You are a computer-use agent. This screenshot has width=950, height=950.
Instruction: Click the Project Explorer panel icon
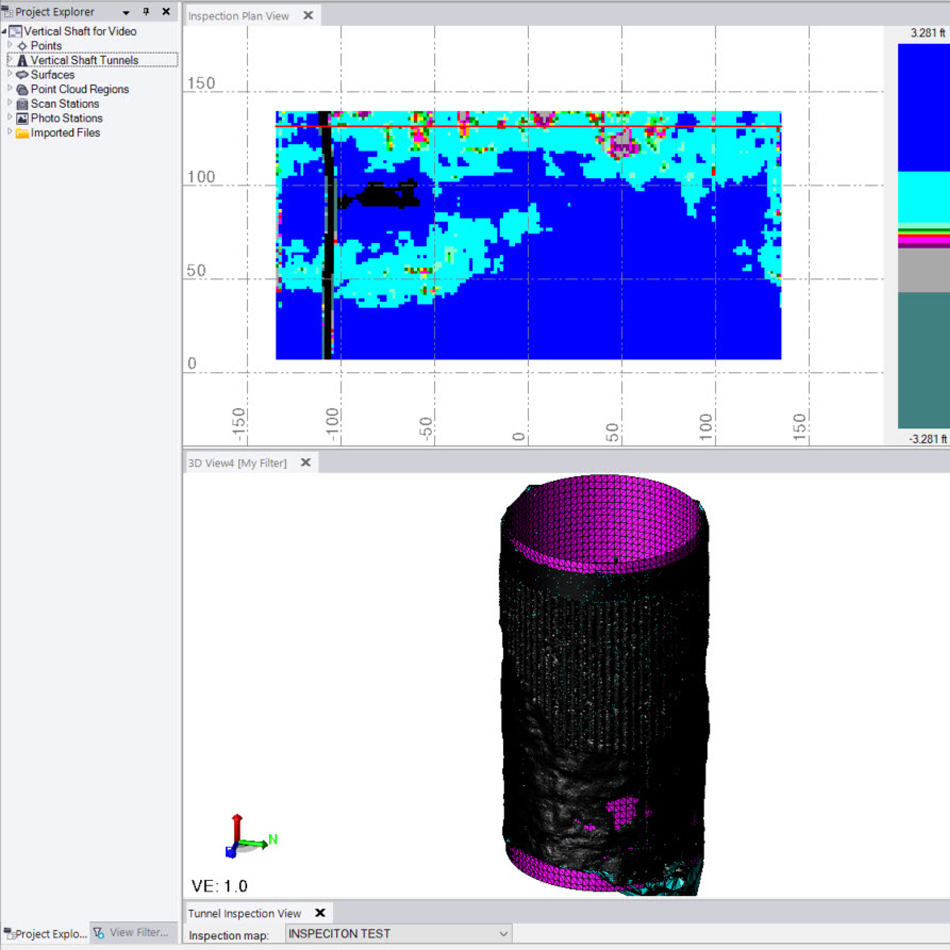(x=8, y=11)
